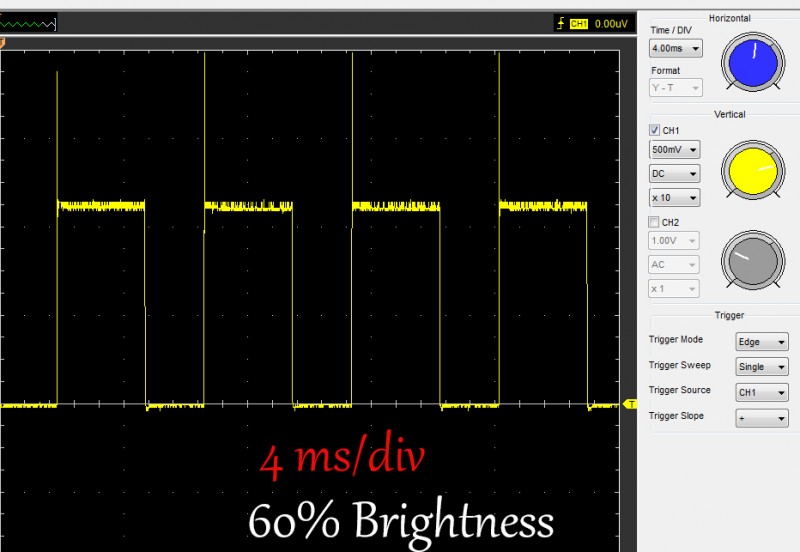The height and width of the screenshot is (552, 800).
Task: Open CH1 probe dropdown showing x 10
Action: pos(674,197)
